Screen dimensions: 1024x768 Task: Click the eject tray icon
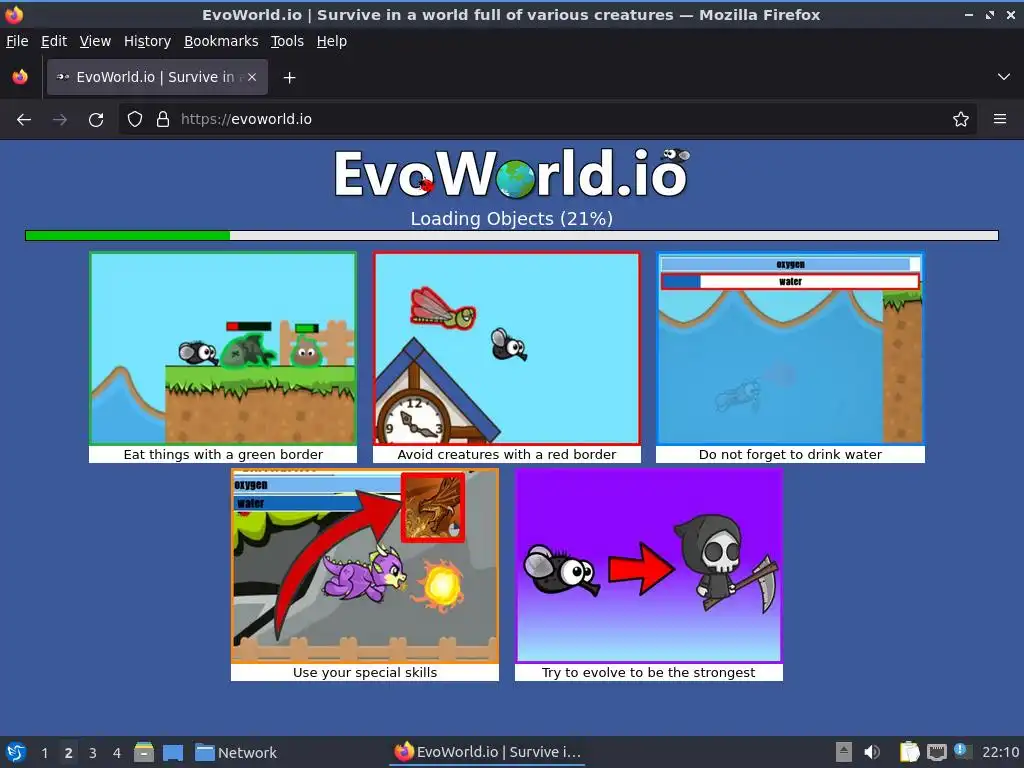(x=844, y=752)
